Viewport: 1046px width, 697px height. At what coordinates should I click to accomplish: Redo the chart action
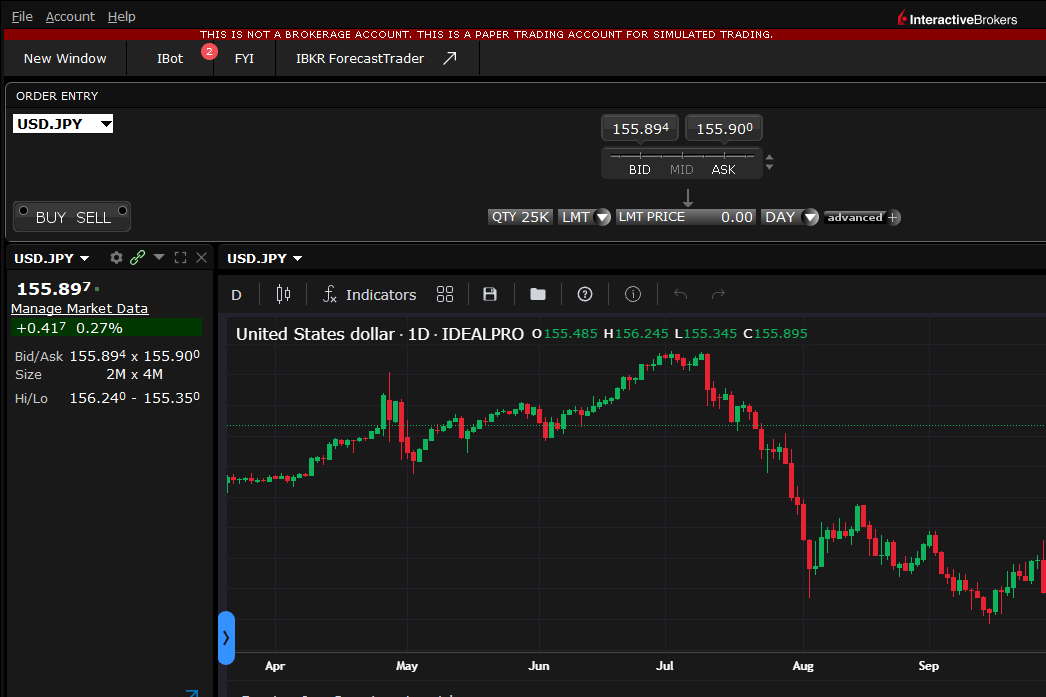click(x=718, y=294)
